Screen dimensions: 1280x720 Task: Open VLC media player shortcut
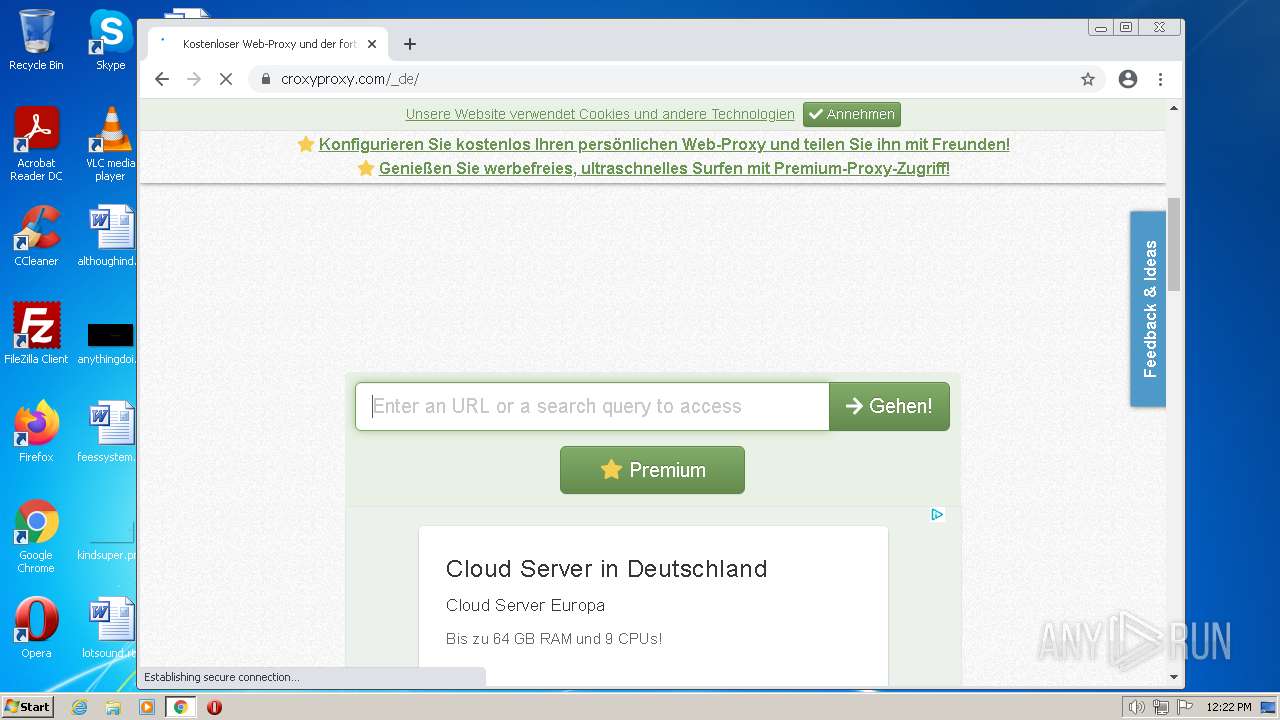[110, 144]
